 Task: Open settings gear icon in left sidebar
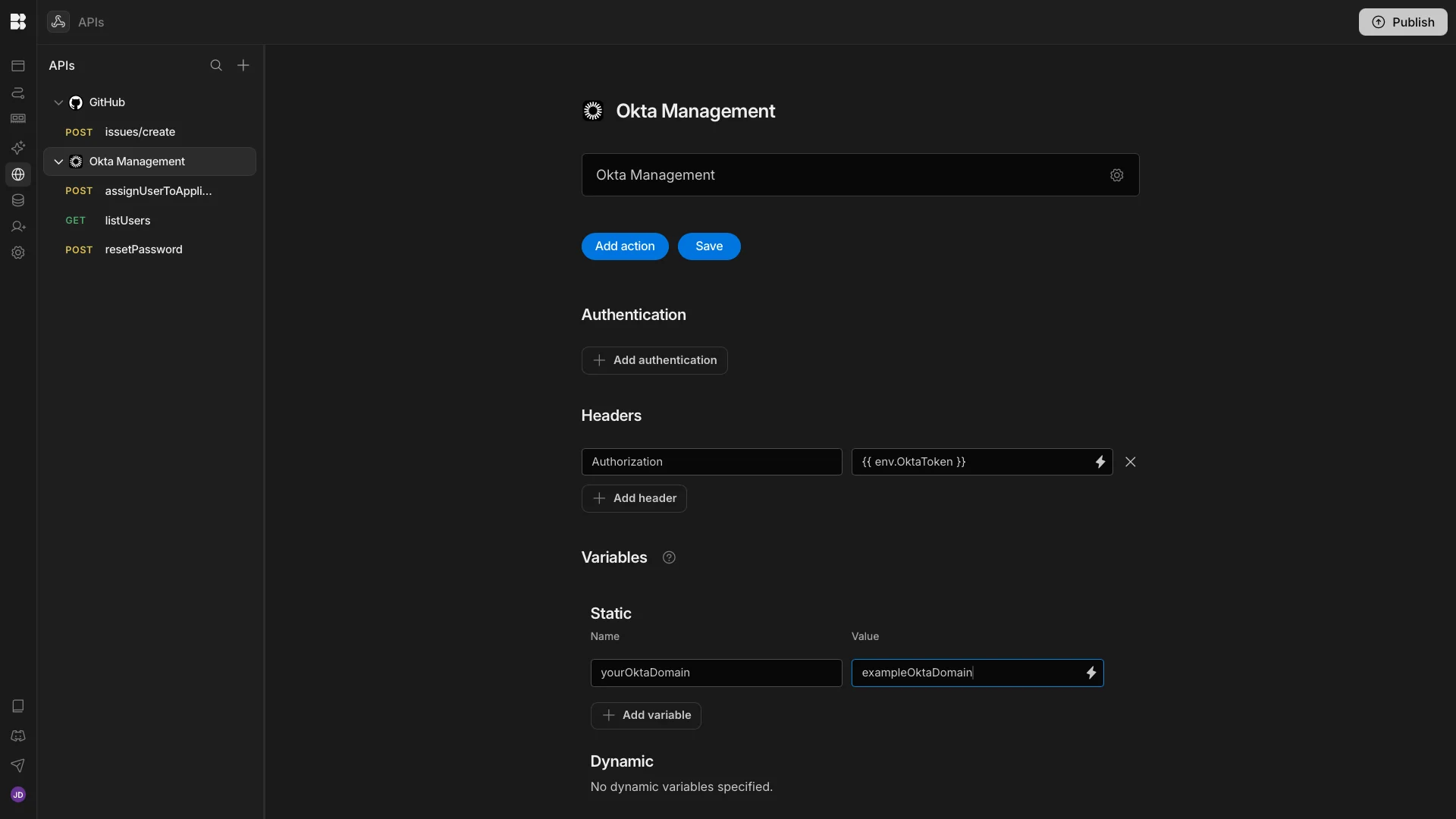(x=18, y=253)
